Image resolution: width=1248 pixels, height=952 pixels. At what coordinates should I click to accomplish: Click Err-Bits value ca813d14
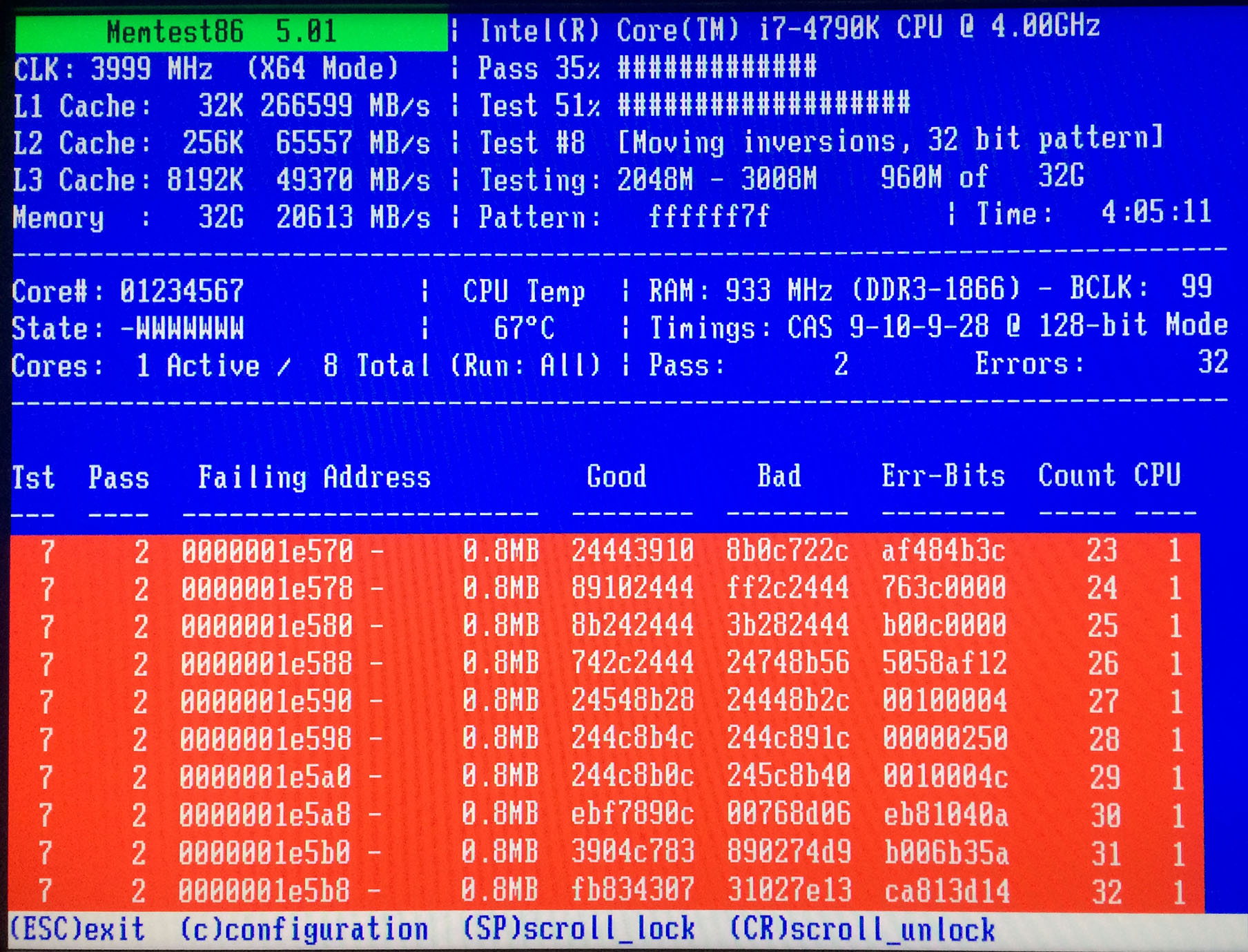[947, 891]
